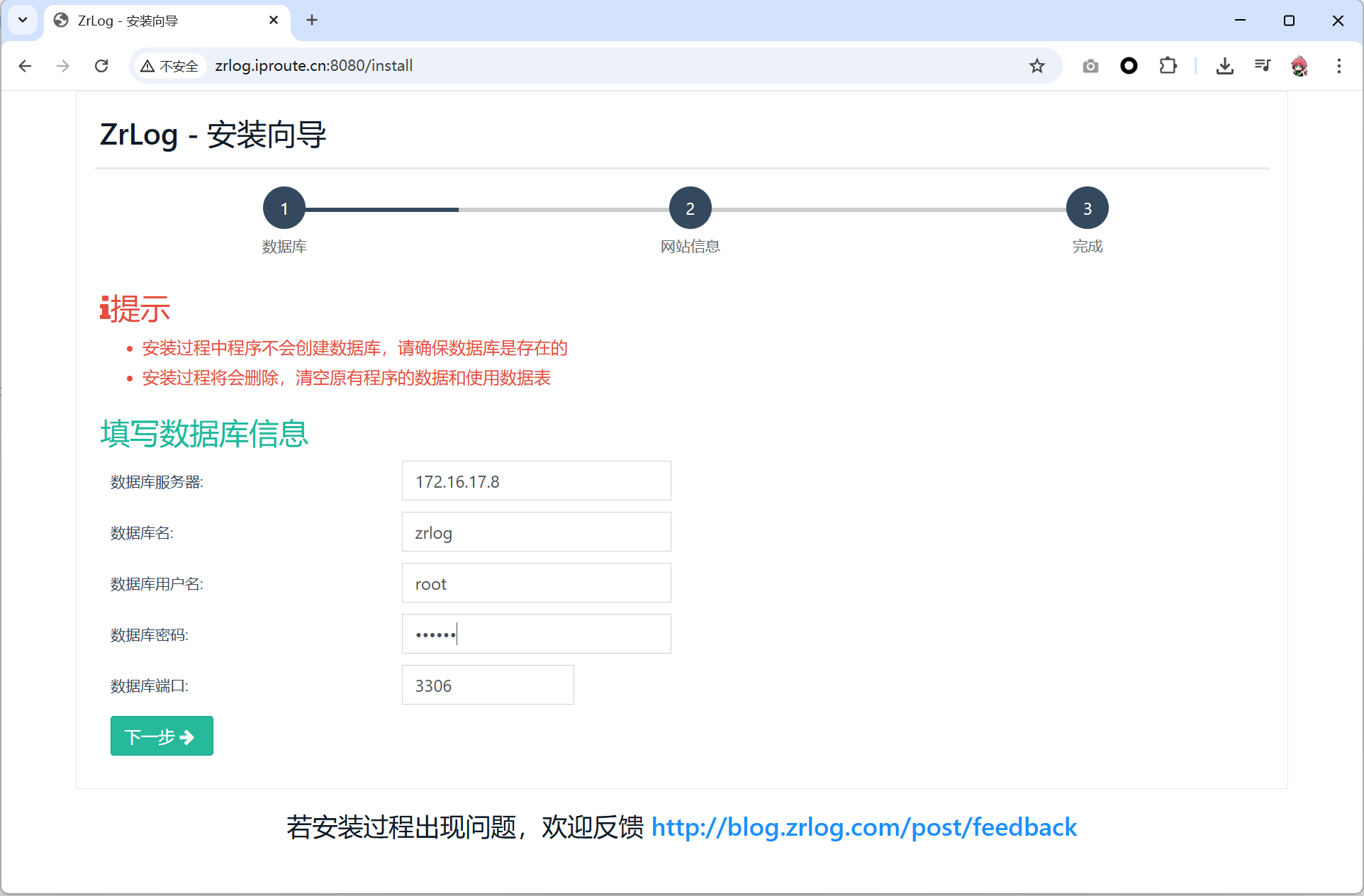Bookmark this page with star icon
Viewport: 1364px width, 896px height.
1036,66
